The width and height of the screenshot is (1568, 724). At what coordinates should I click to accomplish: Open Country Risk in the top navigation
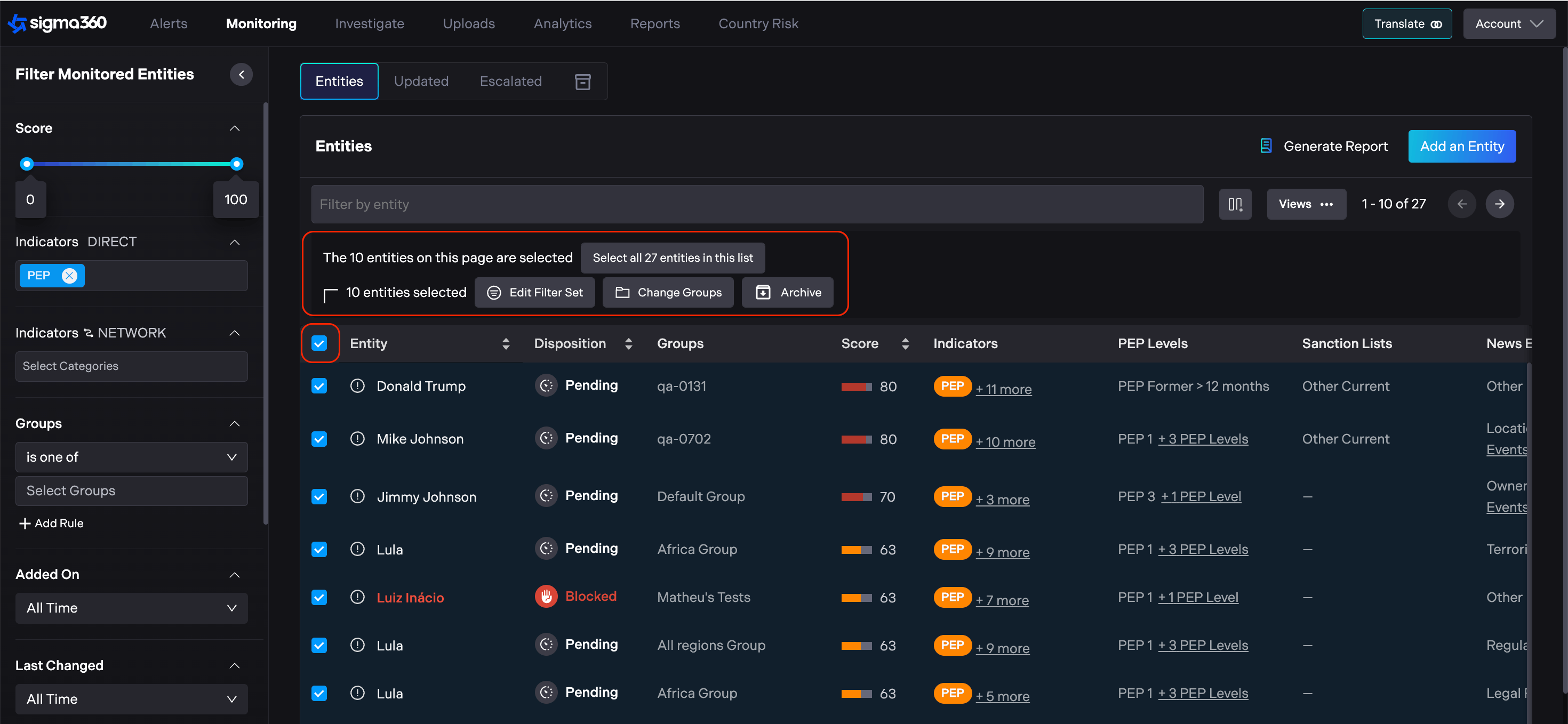tap(758, 24)
